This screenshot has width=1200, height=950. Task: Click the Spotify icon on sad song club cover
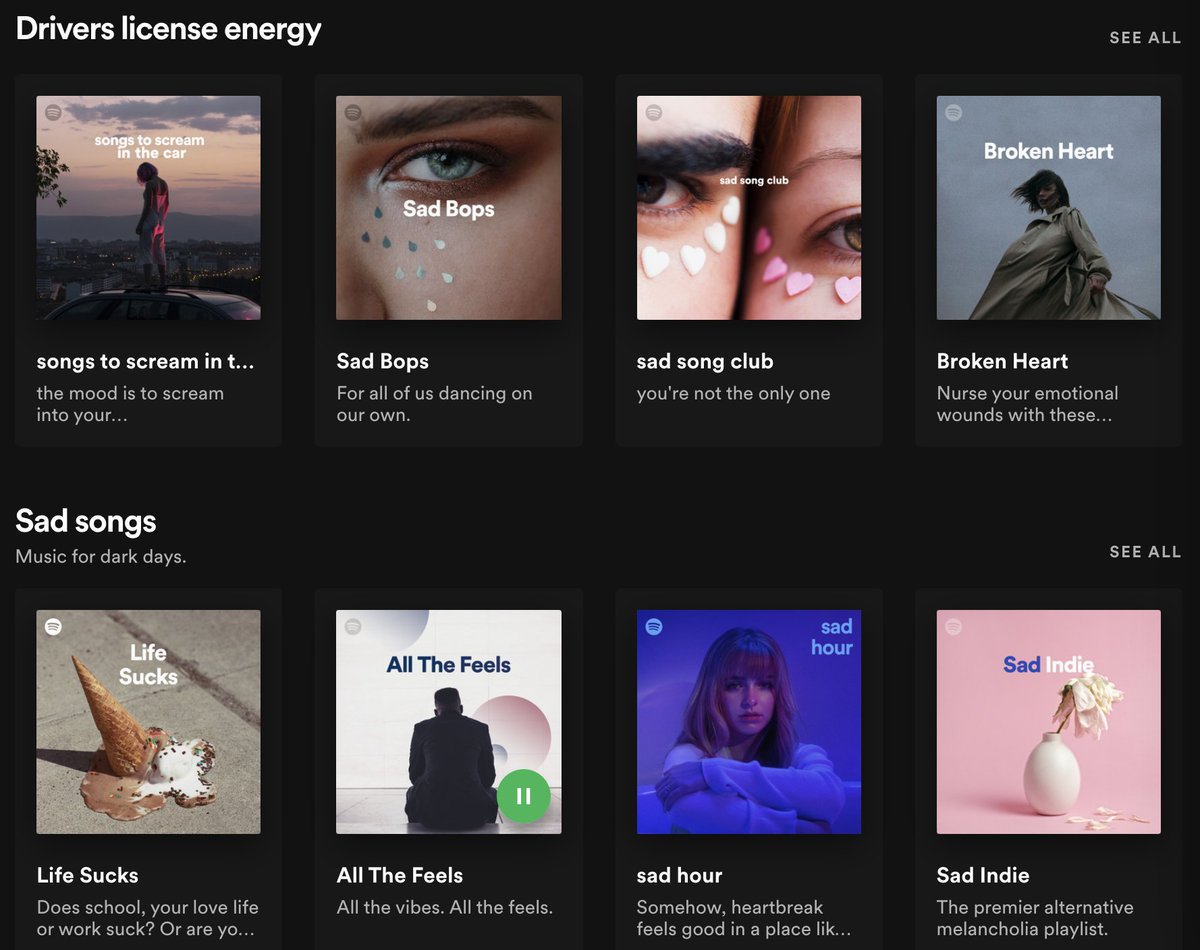point(652,112)
